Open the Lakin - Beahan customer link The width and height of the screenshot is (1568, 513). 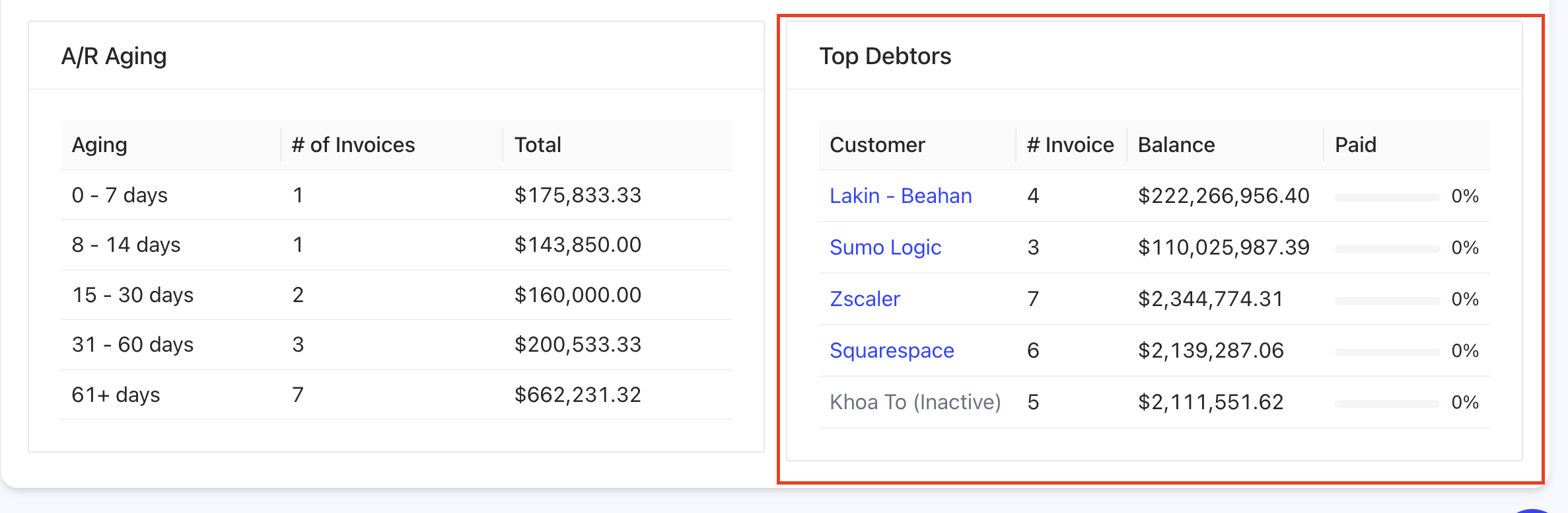point(900,196)
